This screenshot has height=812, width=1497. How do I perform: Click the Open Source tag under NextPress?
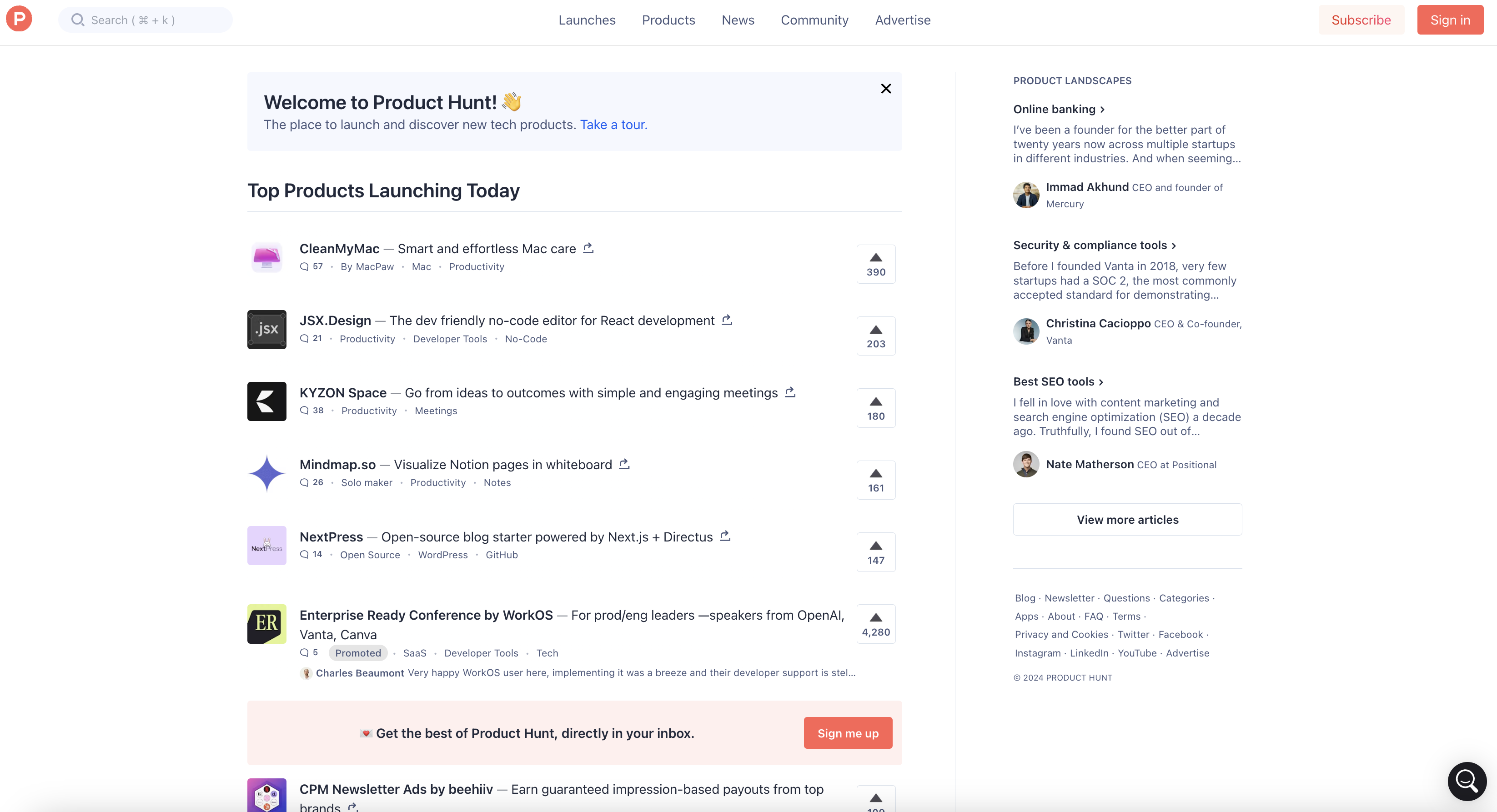pyautogui.click(x=370, y=555)
